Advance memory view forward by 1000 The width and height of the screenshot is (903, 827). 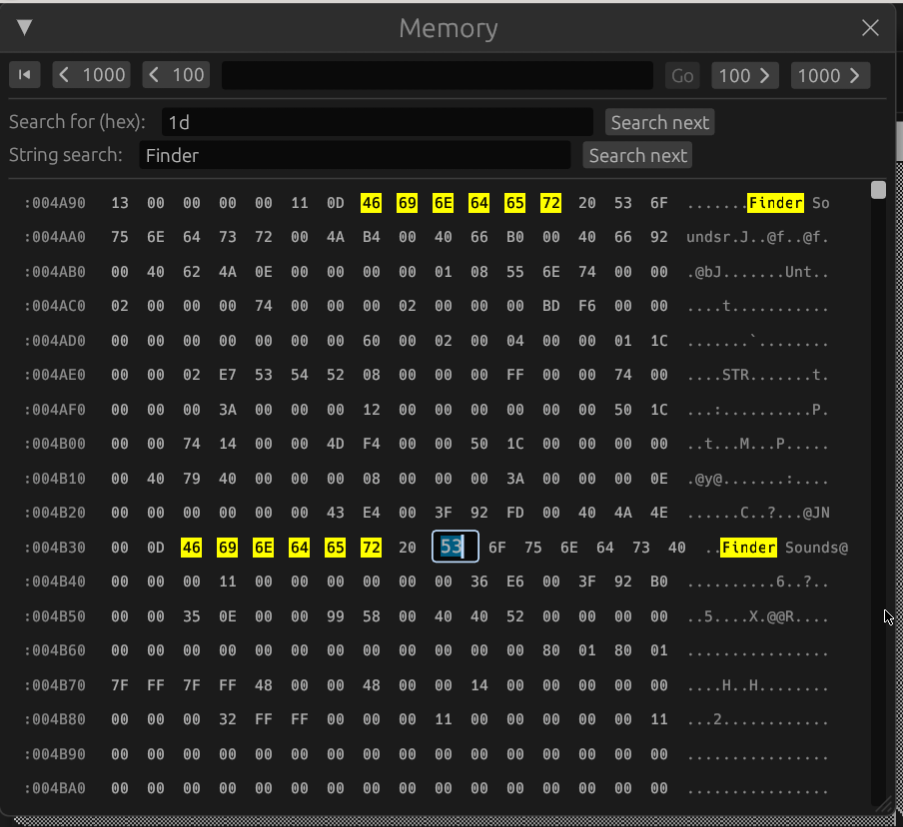pos(830,74)
